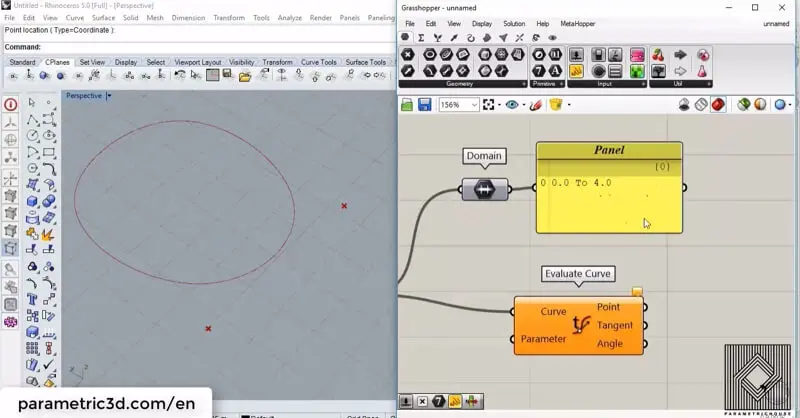Image resolution: width=800 pixels, height=418 pixels.
Task: Open file with green folder icon in Grasshopper
Action: click(408, 105)
